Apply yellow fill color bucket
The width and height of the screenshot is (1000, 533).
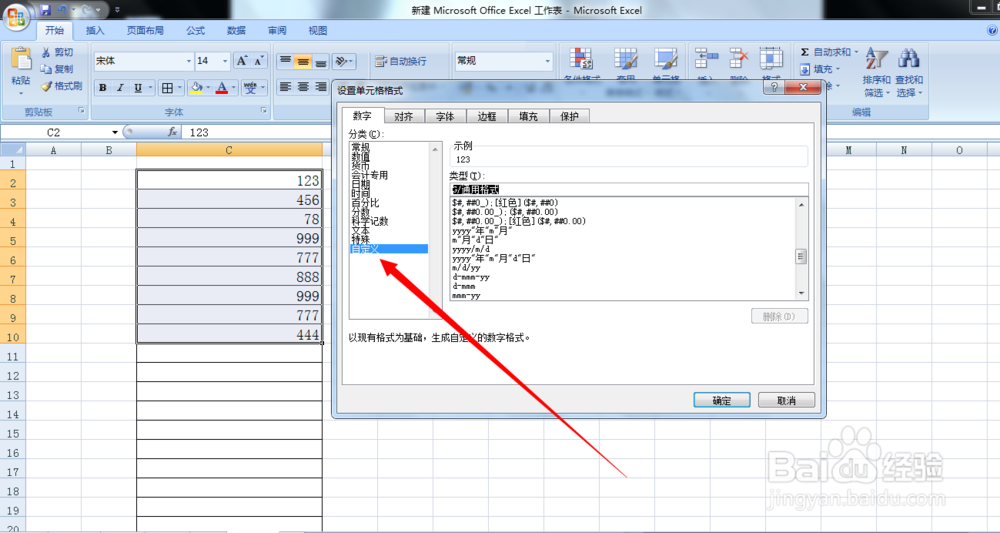coord(197,88)
